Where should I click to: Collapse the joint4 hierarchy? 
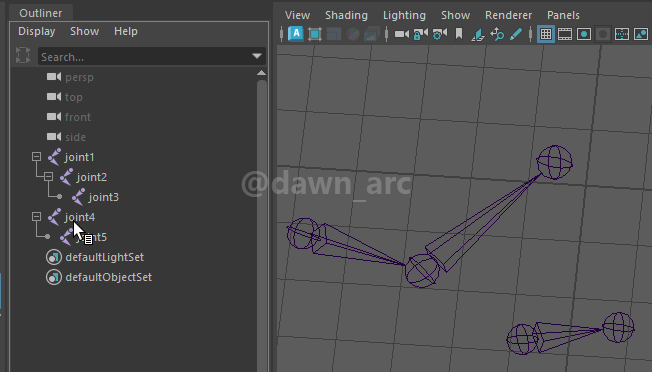point(36,217)
